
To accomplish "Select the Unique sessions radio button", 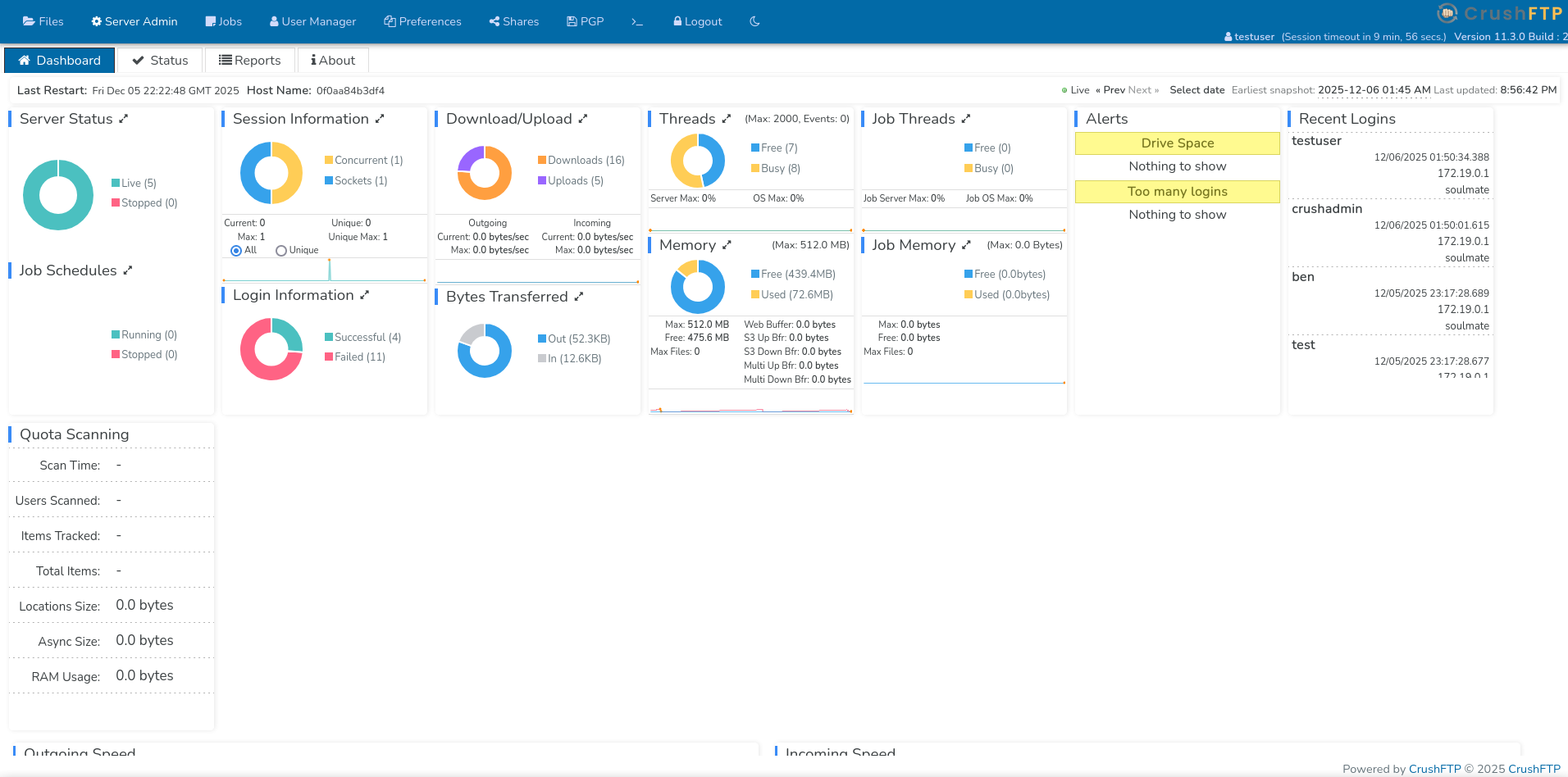I will coord(281,251).
